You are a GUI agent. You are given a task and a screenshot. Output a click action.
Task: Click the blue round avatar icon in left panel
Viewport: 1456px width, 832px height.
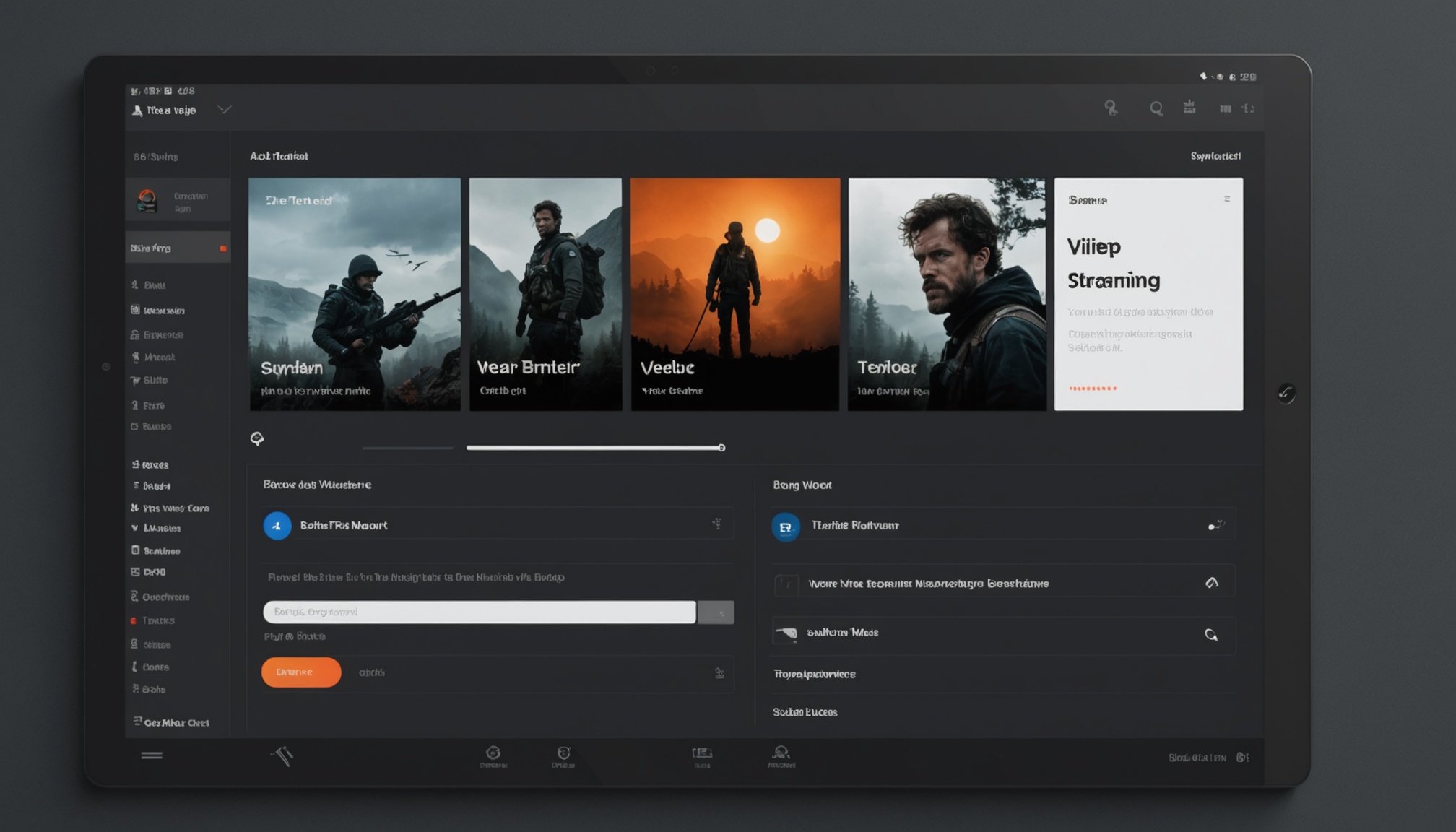click(x=277, y=526)
